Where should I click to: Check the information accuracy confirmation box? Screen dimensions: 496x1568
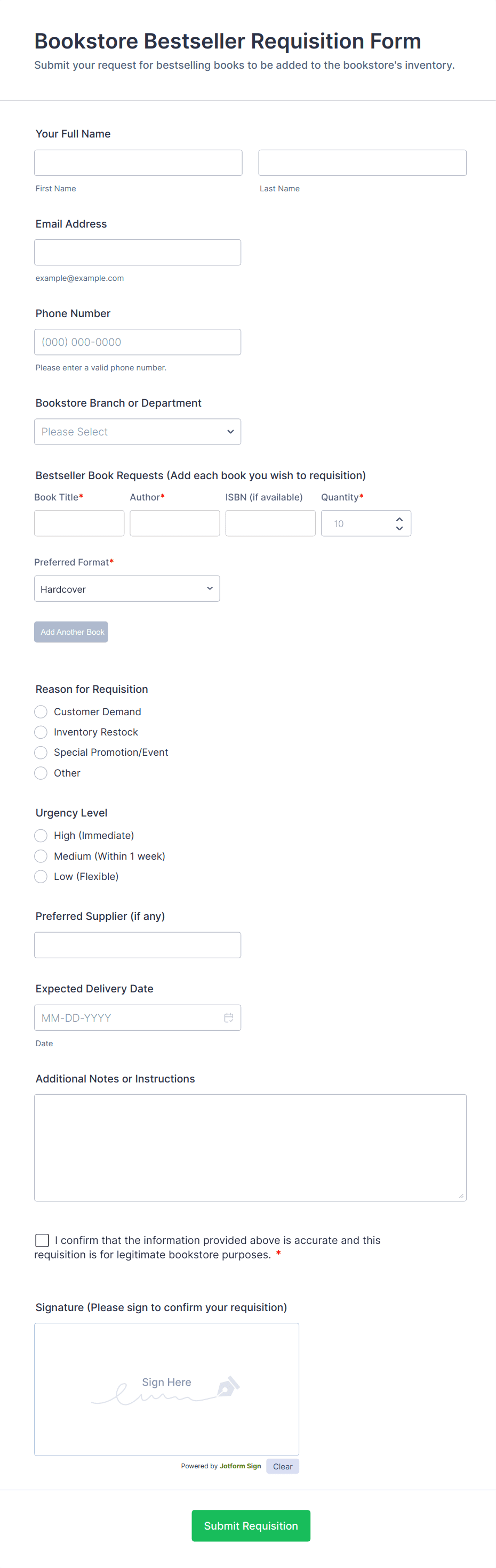(42, 1240)
